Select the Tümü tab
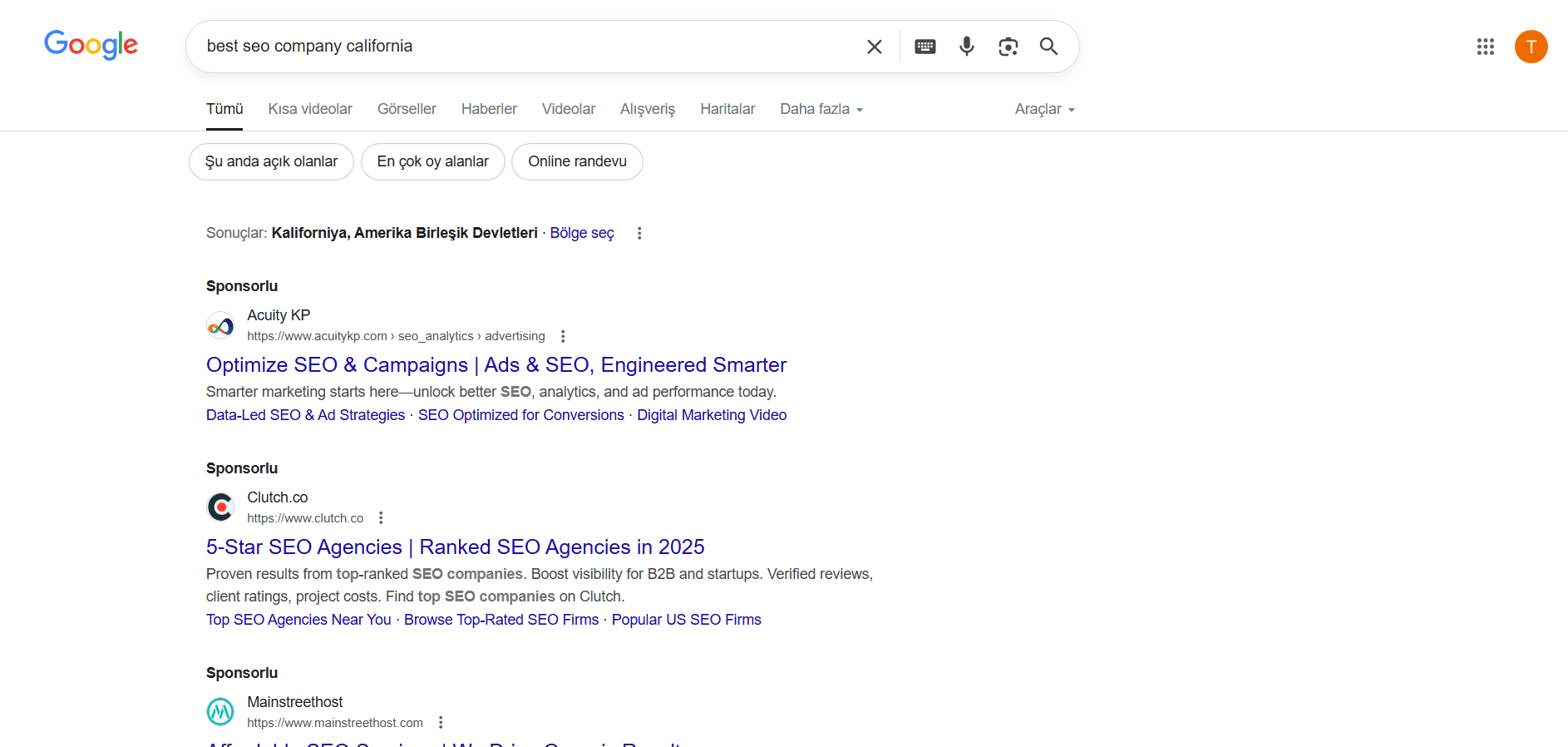Image resolution: width=1568 pixels, height=747 pixels. 224,109
